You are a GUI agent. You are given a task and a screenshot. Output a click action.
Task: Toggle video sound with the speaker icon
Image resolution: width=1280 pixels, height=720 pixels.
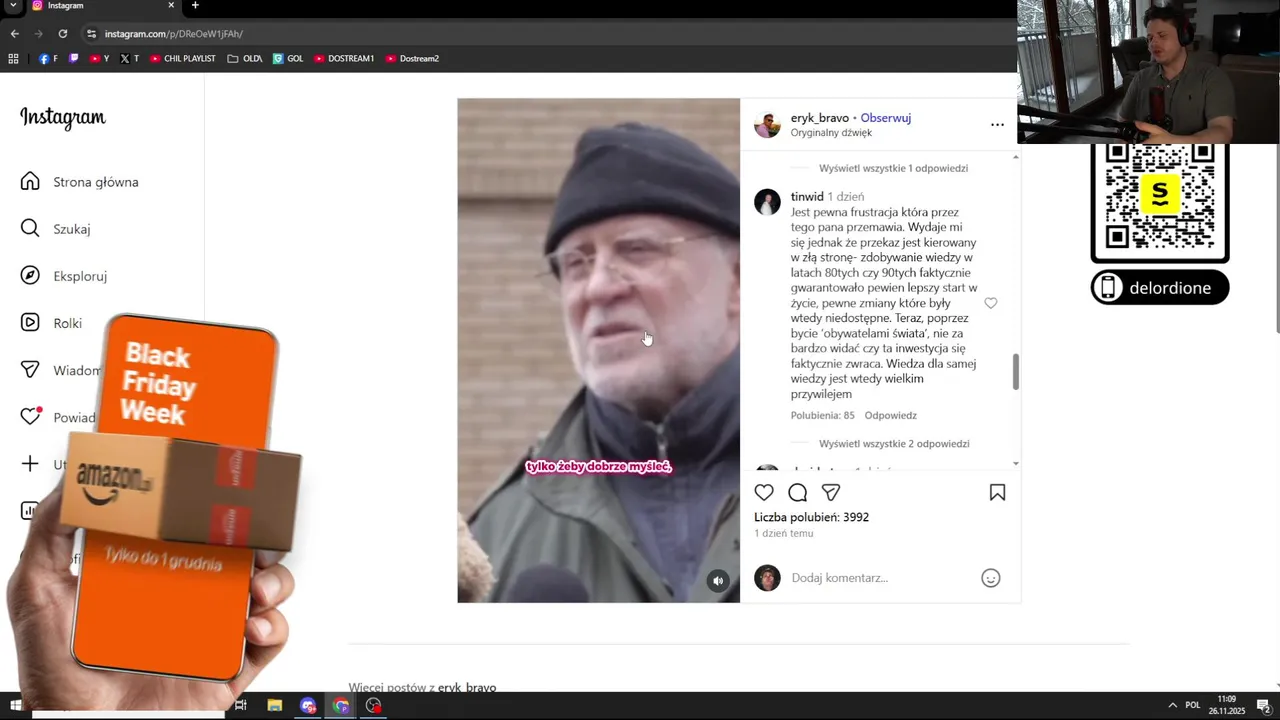[x=718, y=581]
